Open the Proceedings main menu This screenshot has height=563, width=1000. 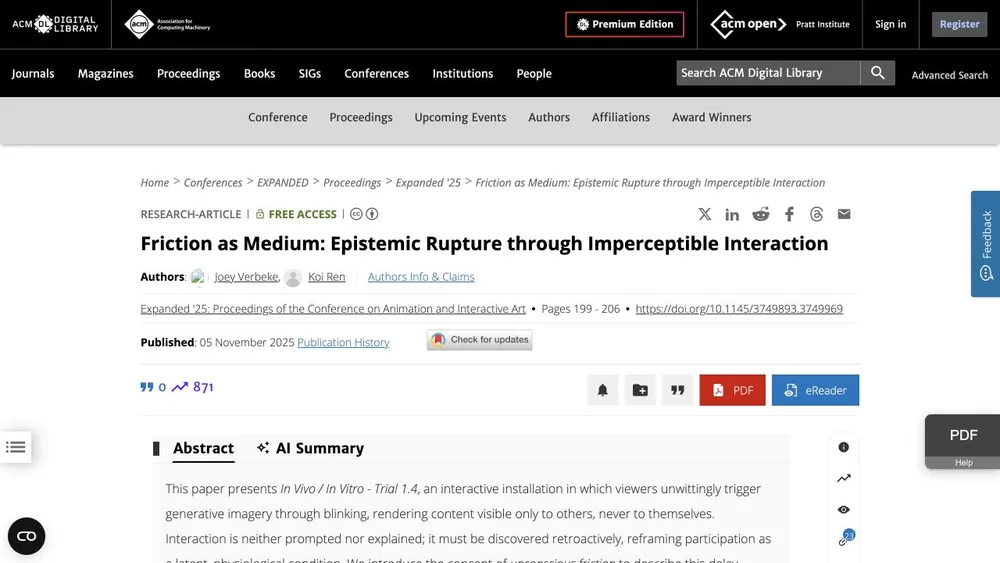click(189, 73)
